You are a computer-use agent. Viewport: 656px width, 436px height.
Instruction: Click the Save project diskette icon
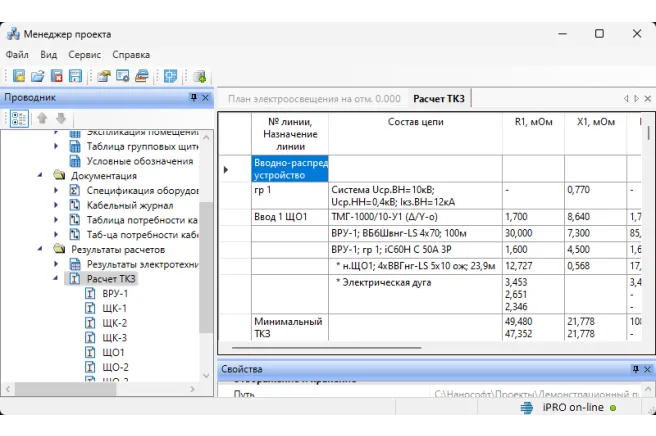pyautogui.click(x=74, y=76)
